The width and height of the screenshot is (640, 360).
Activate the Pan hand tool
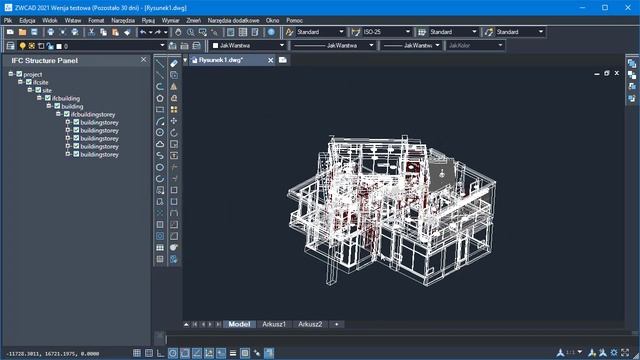tap(178, 32)
